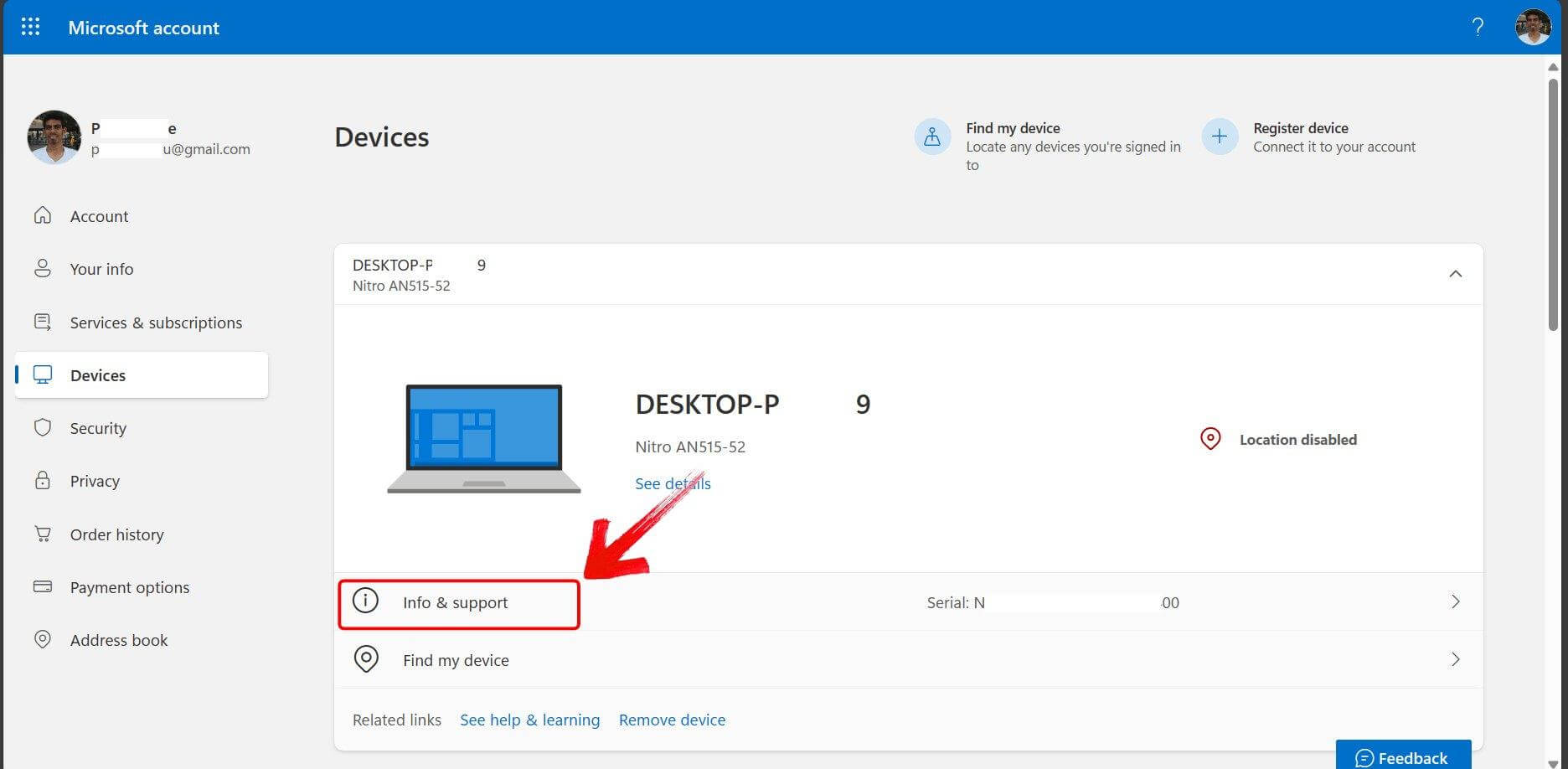
Task: Select Privacy from the left navigation
Action: pyautogui.click(x=94, y=481)
